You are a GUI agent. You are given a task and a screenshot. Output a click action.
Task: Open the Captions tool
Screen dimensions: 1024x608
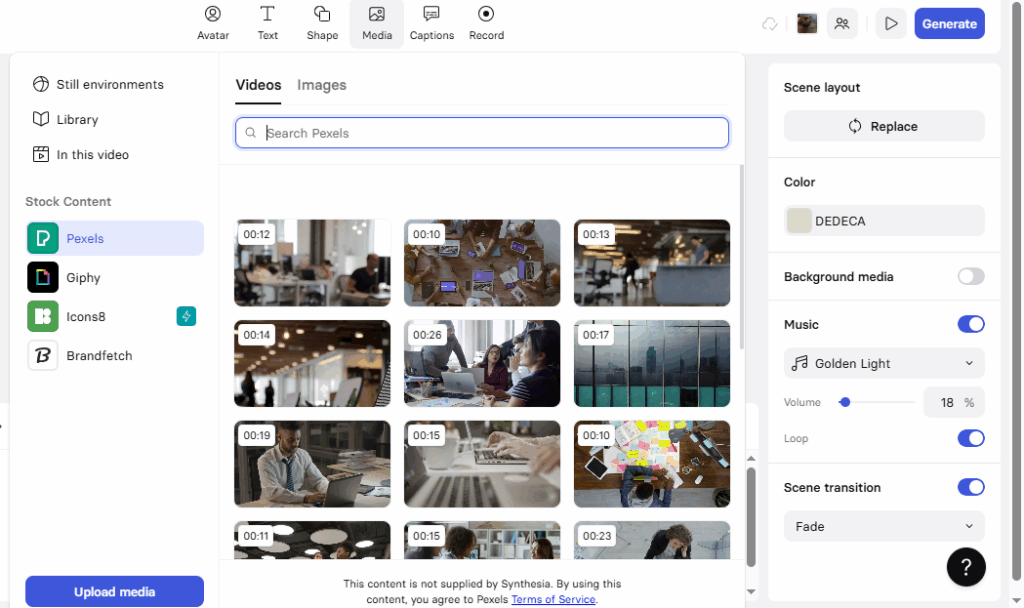coord(431,22)
